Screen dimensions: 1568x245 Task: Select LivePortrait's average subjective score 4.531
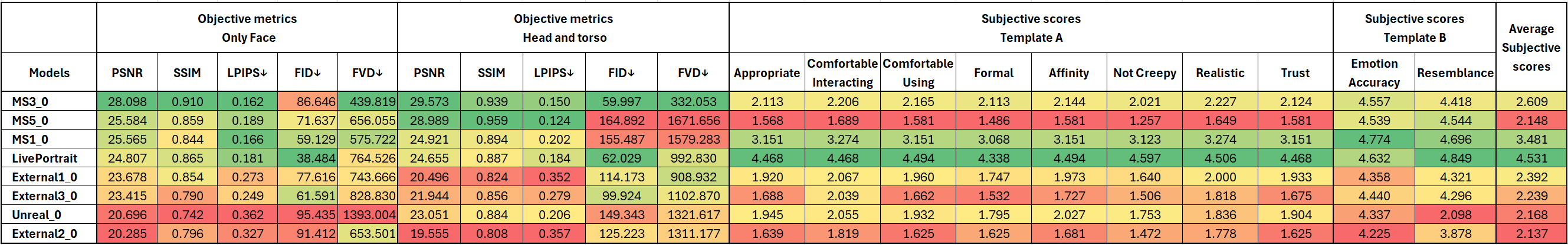[1531, 158]
